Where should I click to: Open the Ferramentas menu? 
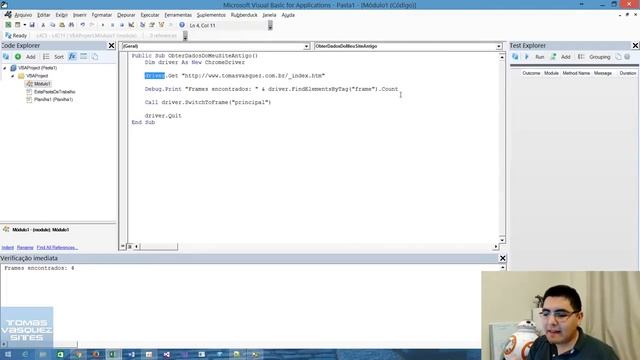[178, 15]
